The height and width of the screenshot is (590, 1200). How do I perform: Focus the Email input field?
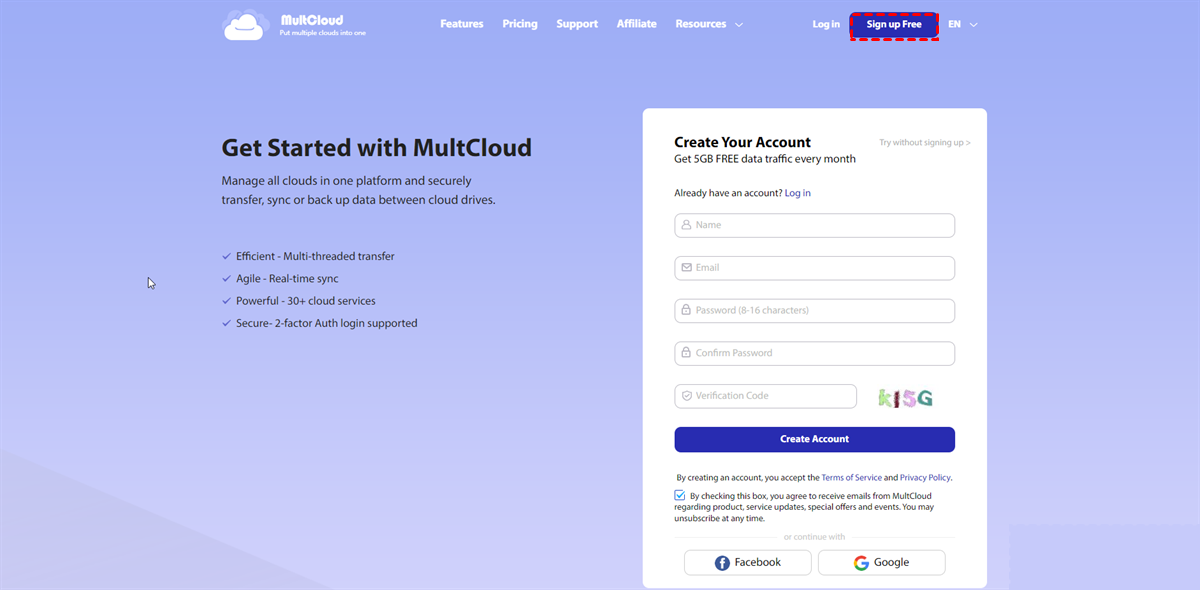(815, 268)
